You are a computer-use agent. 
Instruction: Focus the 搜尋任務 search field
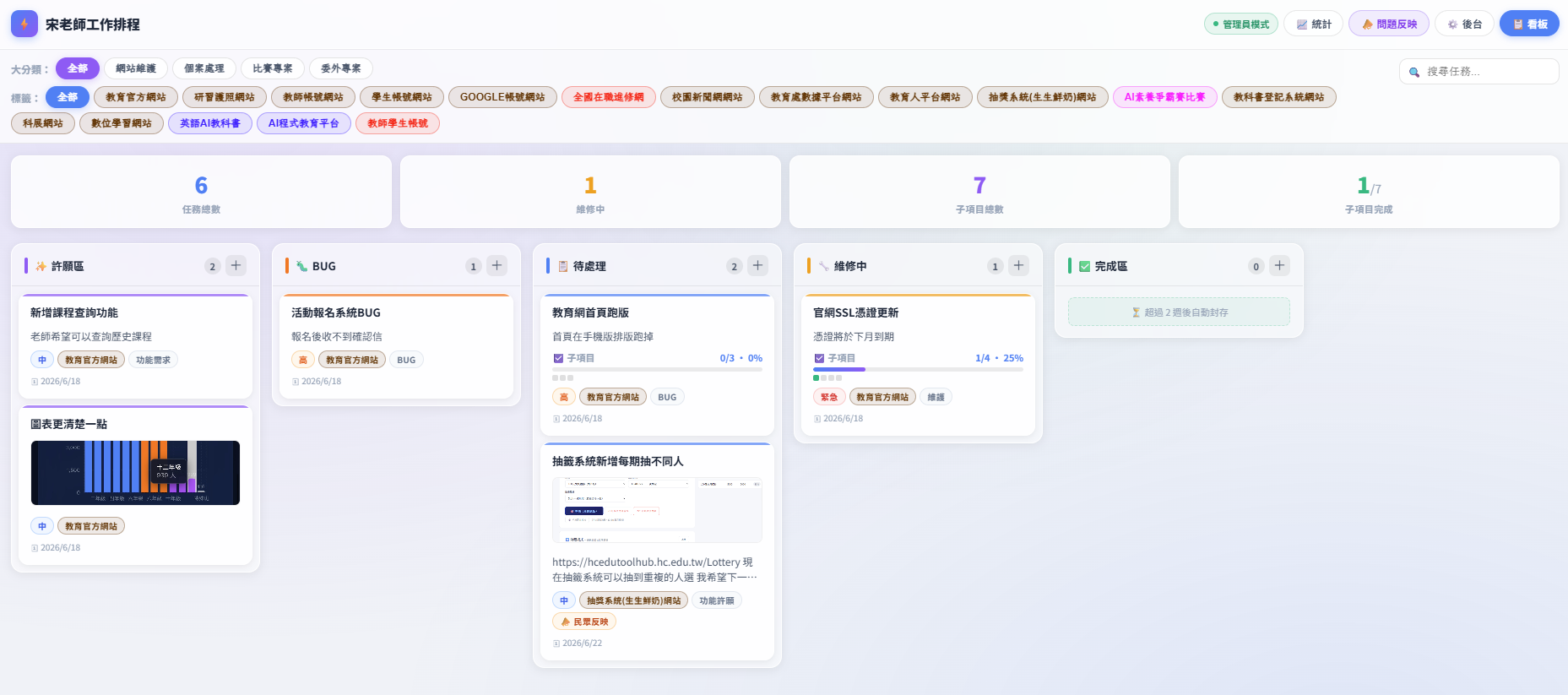[1478, 72]
